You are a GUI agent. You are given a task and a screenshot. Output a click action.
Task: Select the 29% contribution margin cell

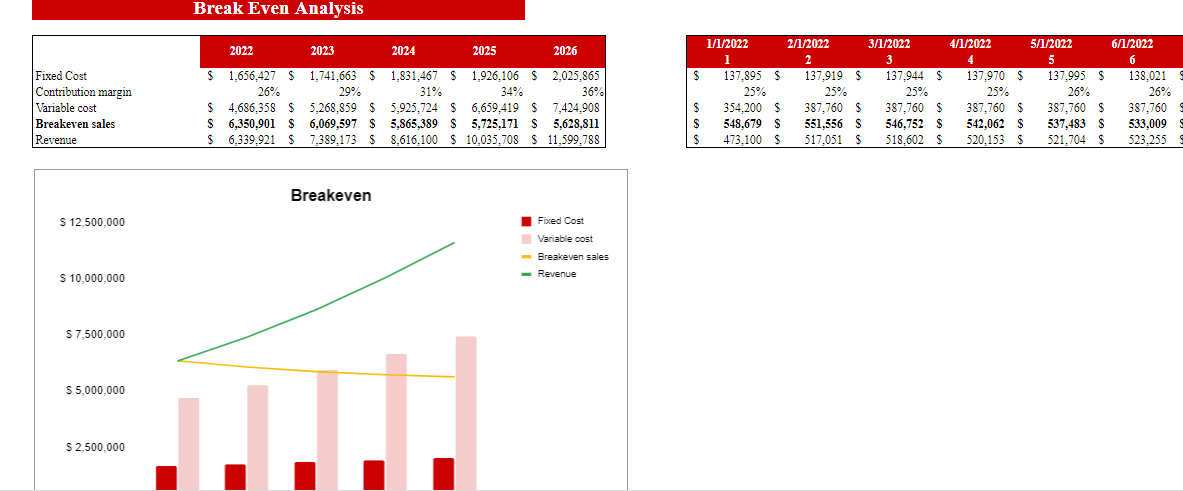[322, 92]
